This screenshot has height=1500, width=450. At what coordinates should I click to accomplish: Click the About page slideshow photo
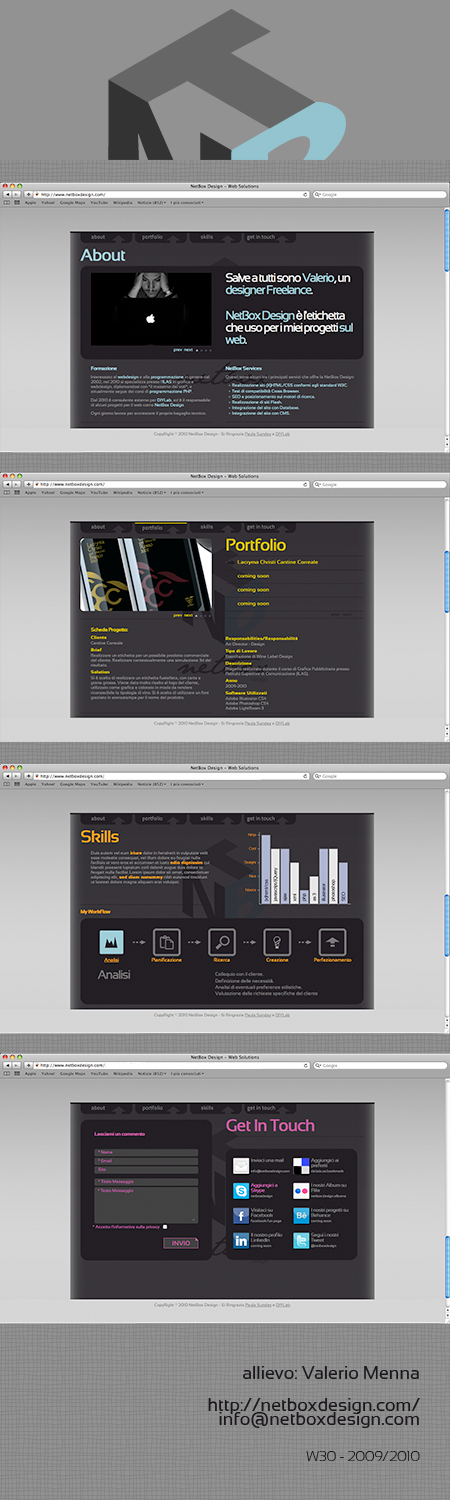151,309
